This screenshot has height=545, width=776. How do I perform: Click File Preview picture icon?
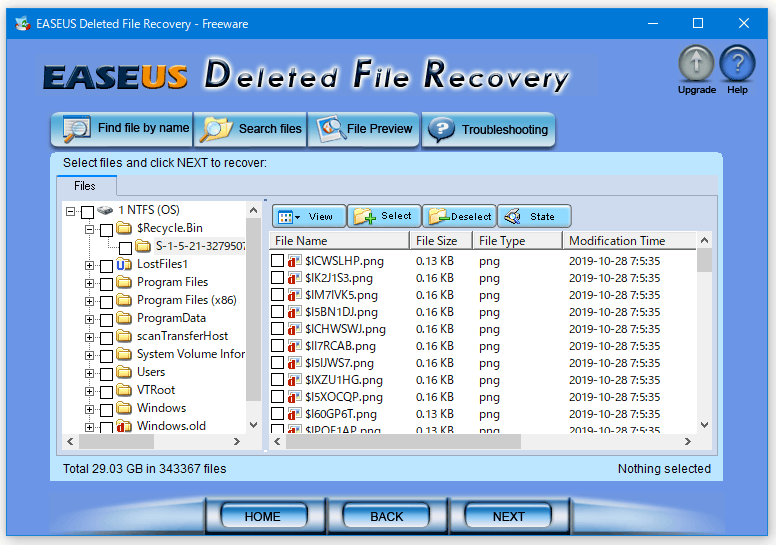[x=330, y=129]
